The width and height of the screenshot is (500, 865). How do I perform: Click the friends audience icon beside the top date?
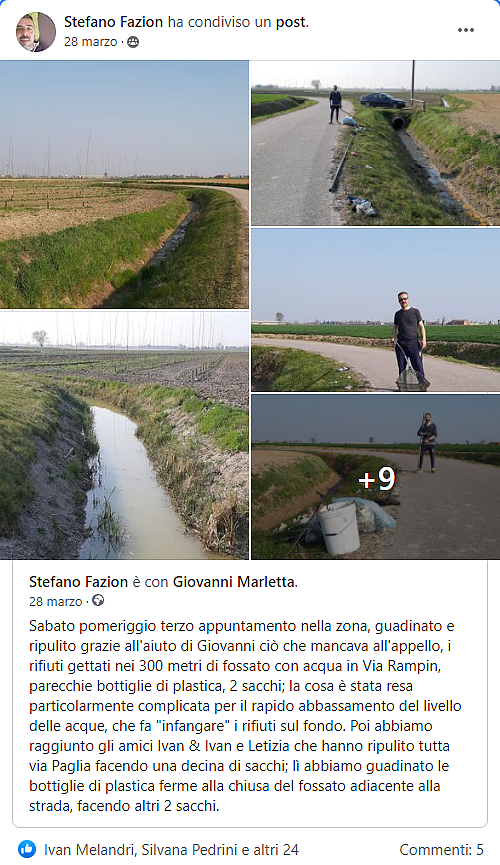point(133,42)
